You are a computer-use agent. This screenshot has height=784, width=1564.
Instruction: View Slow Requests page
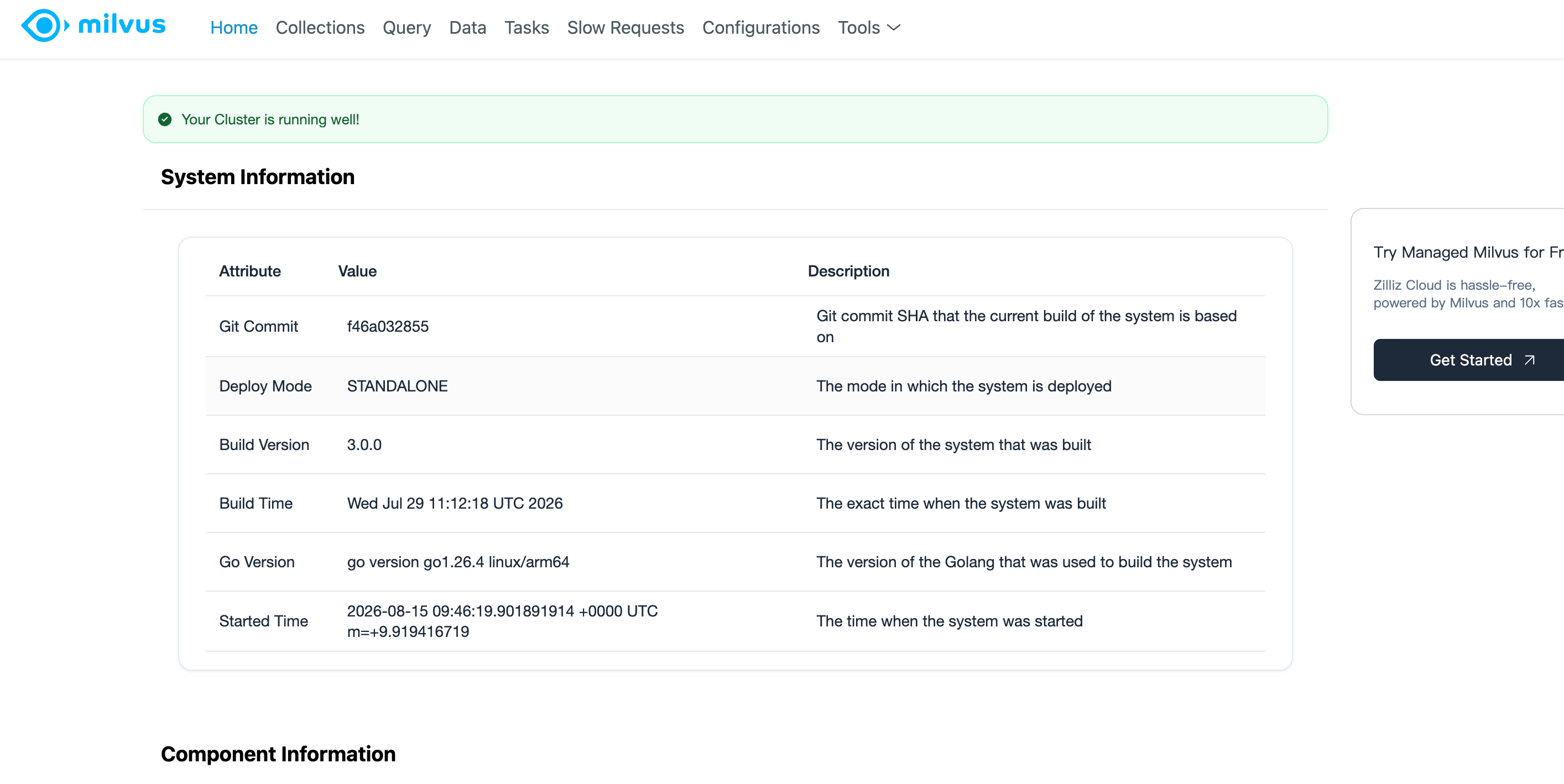[x=625, y=27]
